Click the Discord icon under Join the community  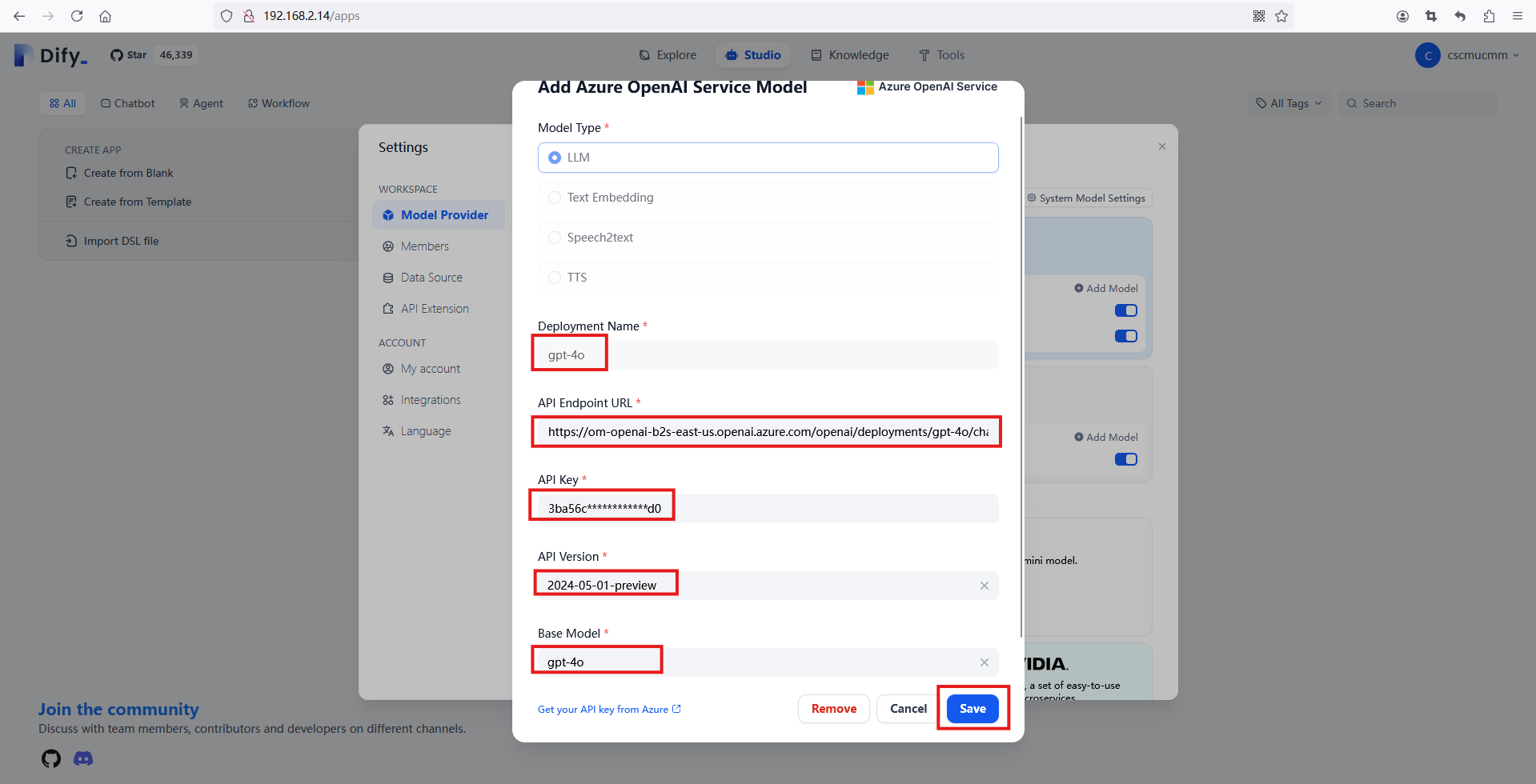click(x=83, y=758)
